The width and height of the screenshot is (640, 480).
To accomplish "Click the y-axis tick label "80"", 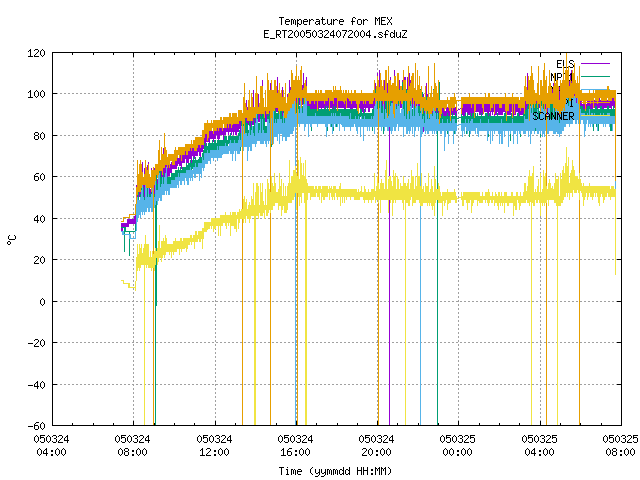I will [39, 136].
